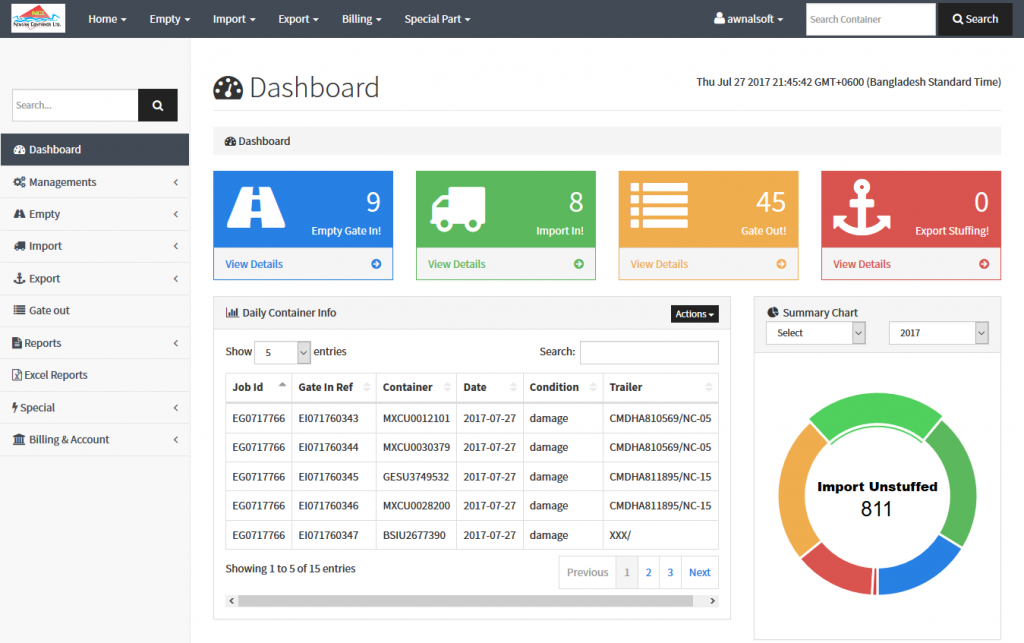Click the top Search button
The height and width of the screenshot is (643, 1024).
click(975, 19)
